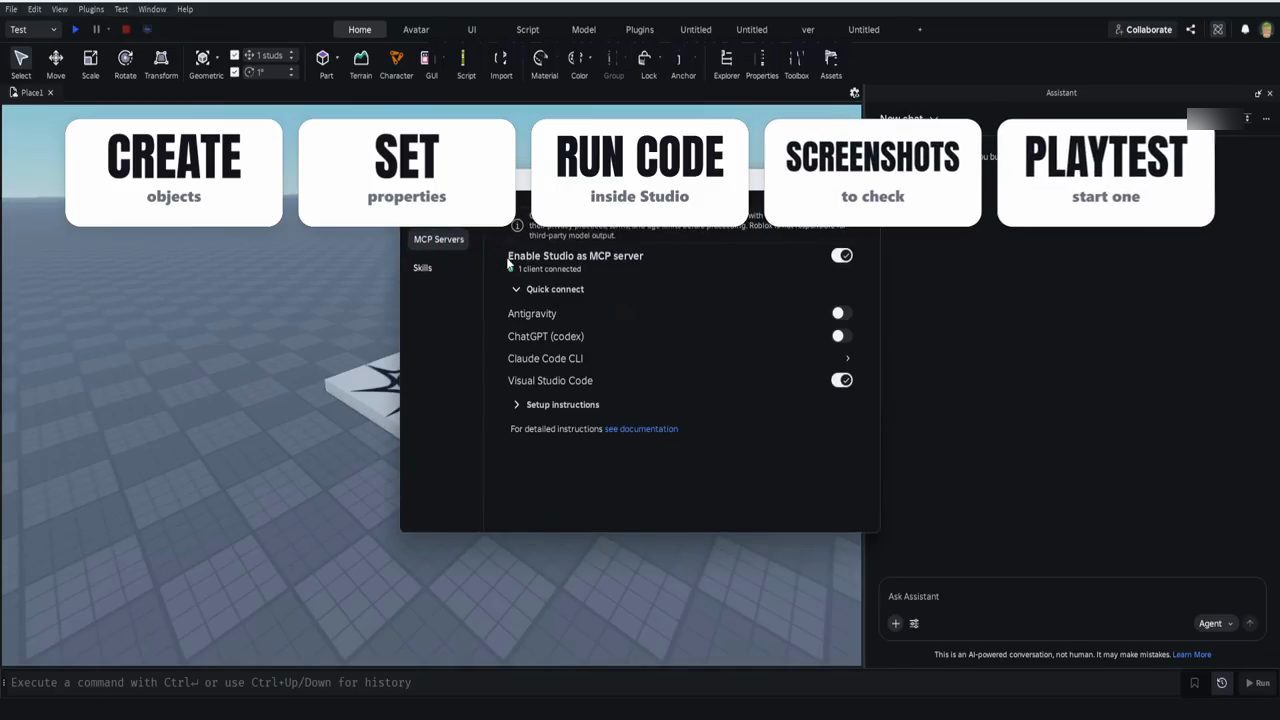Add a Script from the toolbar
Viewport: 1280px width, 720px height.
point(466,64)
